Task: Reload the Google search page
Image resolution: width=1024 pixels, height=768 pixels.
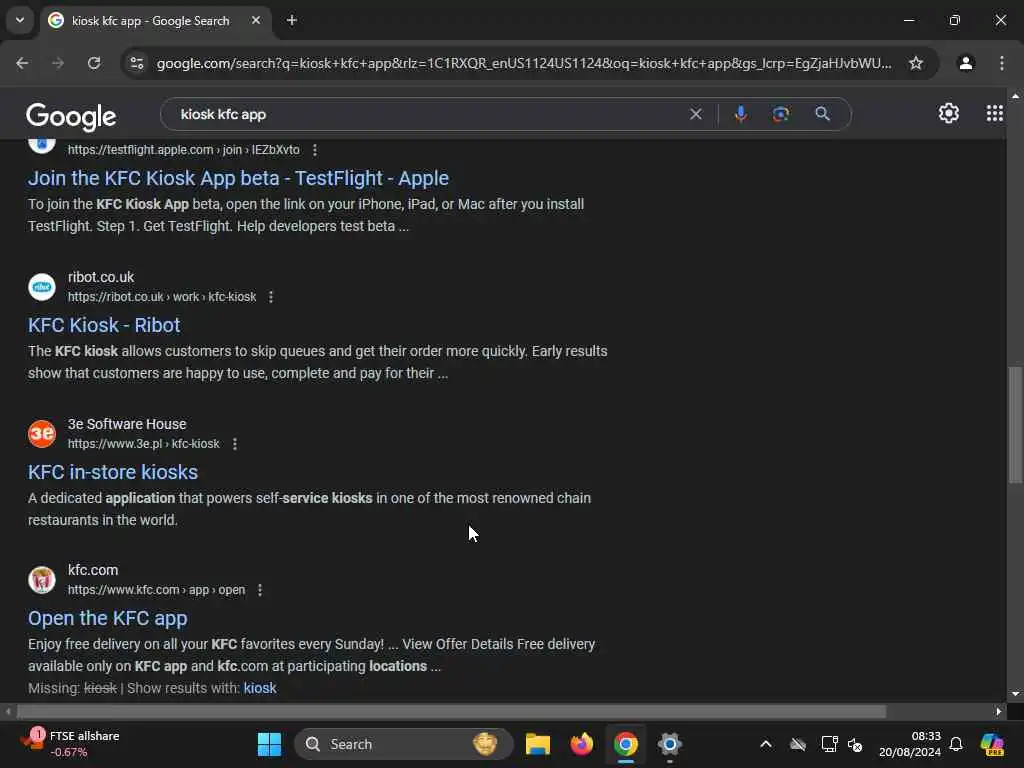Action: point(94,63)
